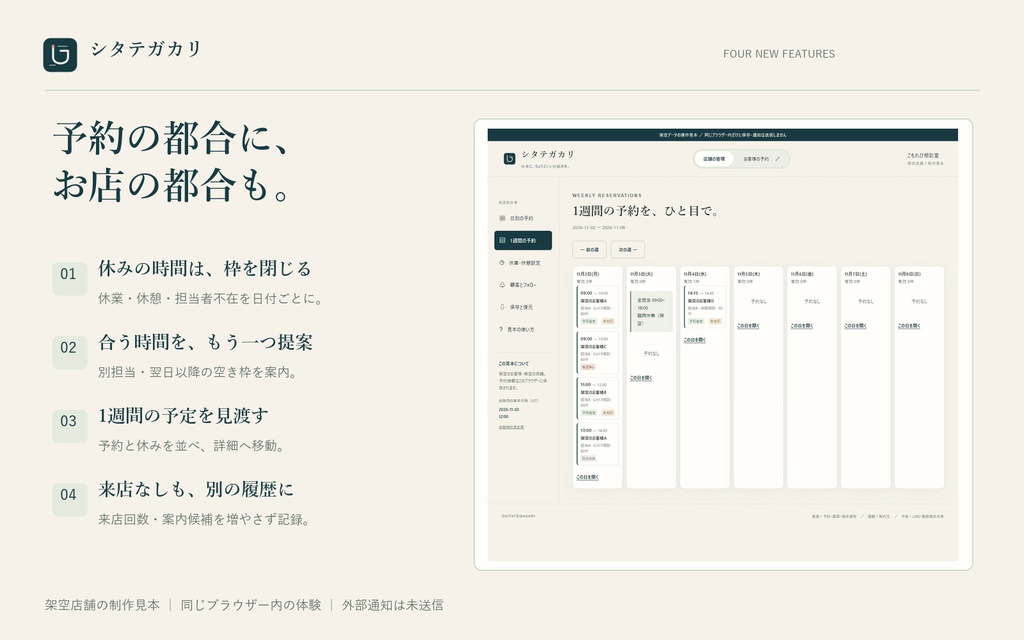Go to next week with 次の週 button
The height and width of the screenshot is (640, 1024).
628,249
